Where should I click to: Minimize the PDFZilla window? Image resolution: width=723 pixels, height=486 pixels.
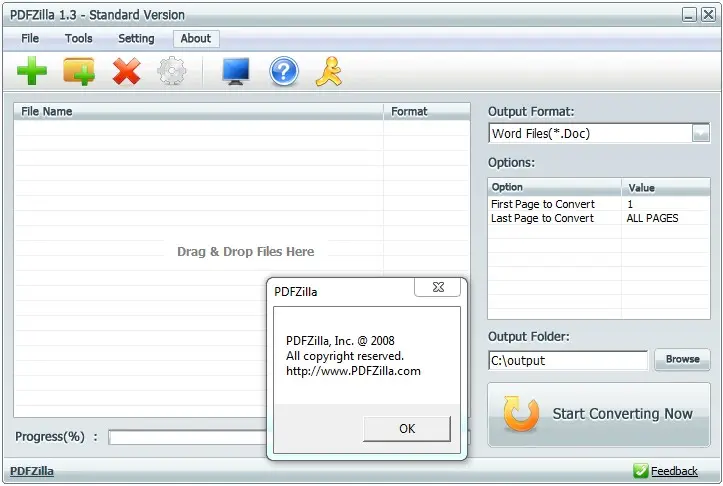(x=689, y=15)
